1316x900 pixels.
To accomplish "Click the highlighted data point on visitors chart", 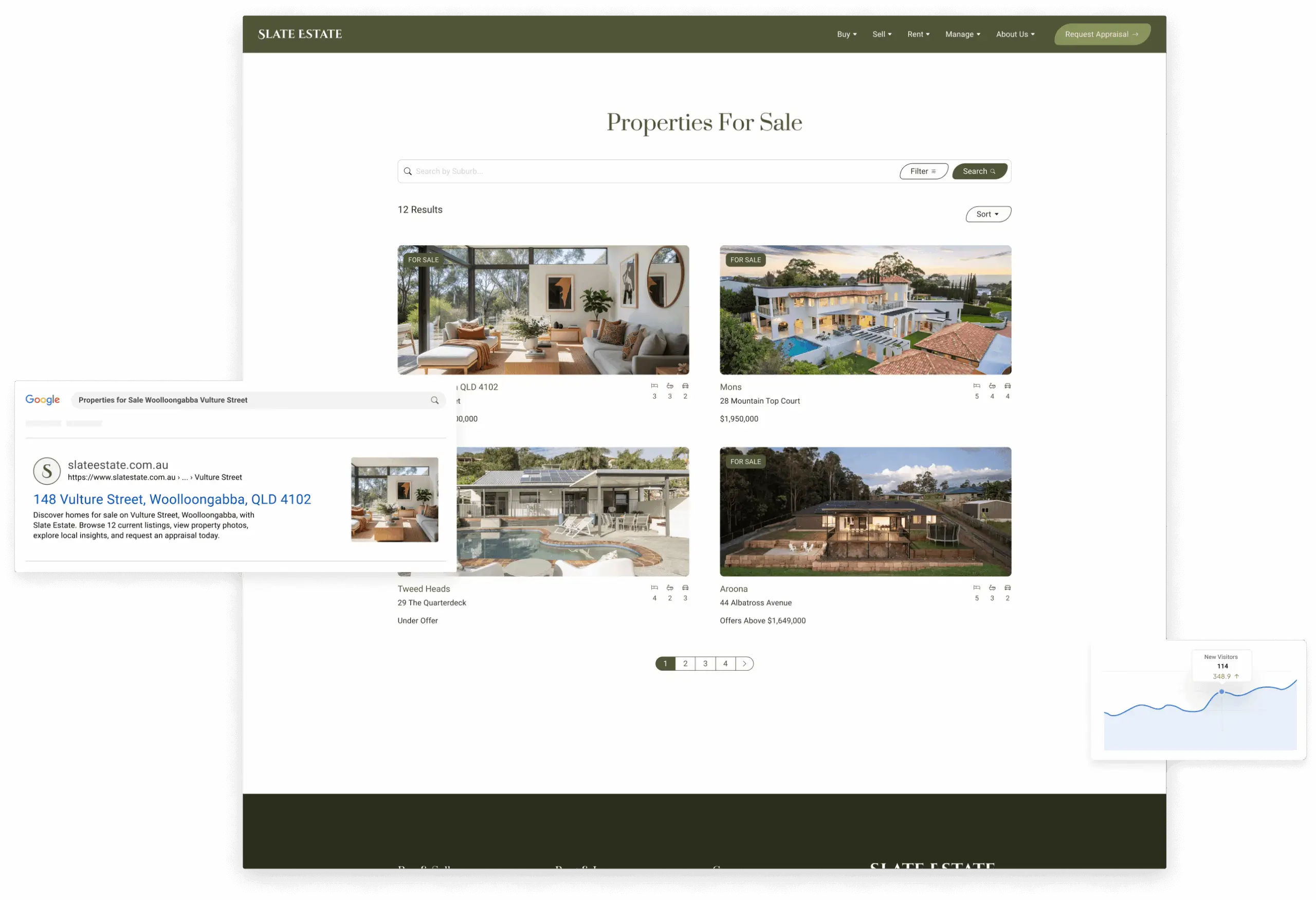I will pos(1222,692).
